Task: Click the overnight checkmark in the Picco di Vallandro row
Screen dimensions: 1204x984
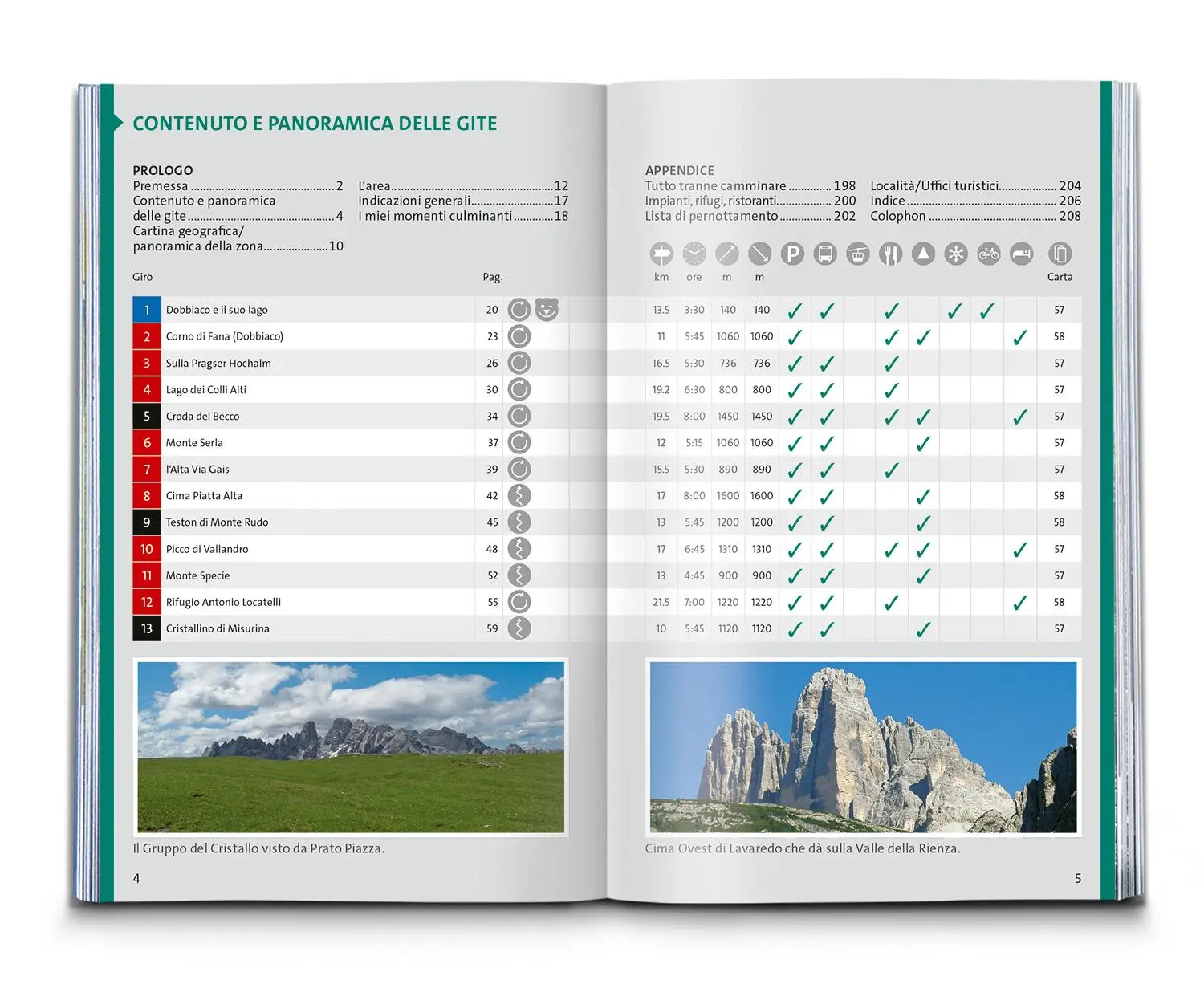Action: 1020,550
